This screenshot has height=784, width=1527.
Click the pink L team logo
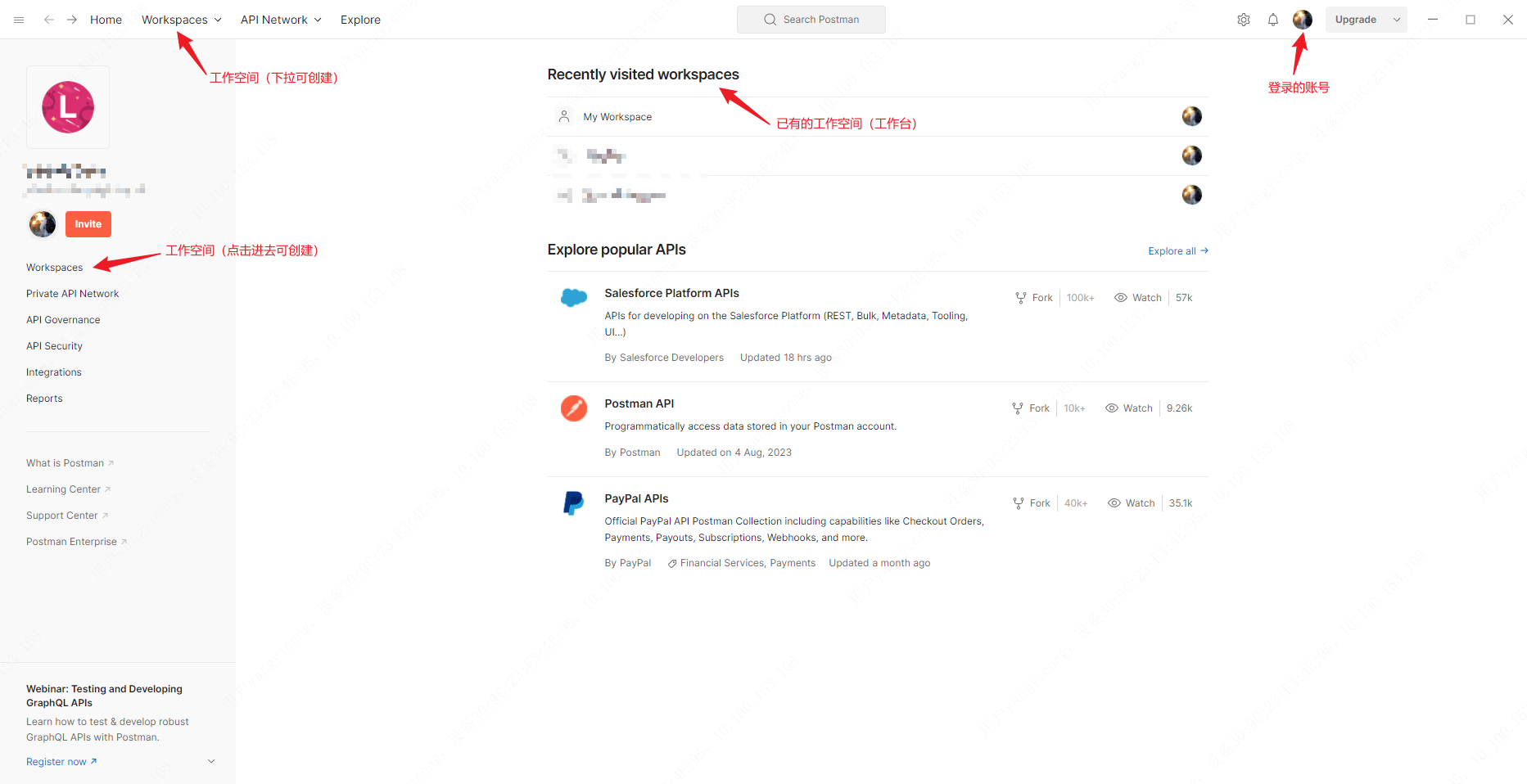pos(68,107)
